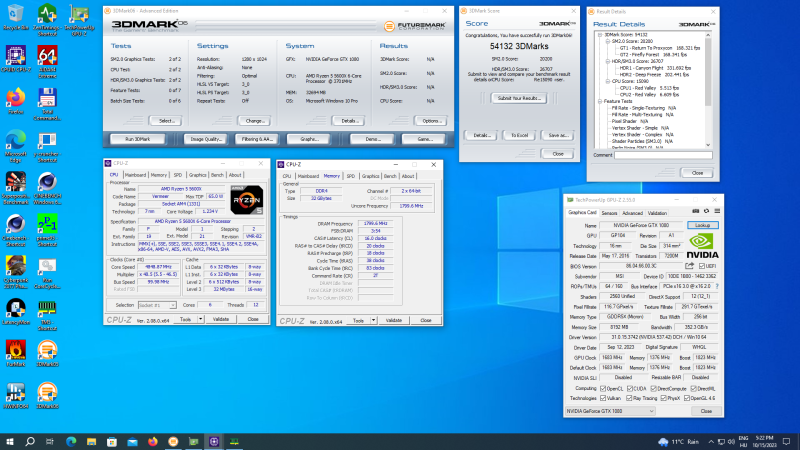Screen dimensions: 800x450
Task: Open the Windows Start button
Action: click(9, 441)
